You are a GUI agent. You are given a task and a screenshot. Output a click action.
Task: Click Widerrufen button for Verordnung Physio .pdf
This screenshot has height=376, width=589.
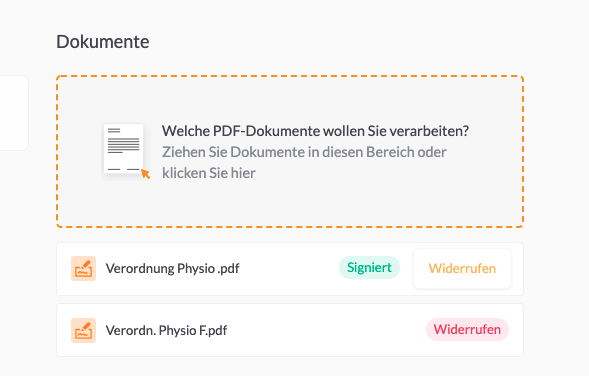click(462, 269)
